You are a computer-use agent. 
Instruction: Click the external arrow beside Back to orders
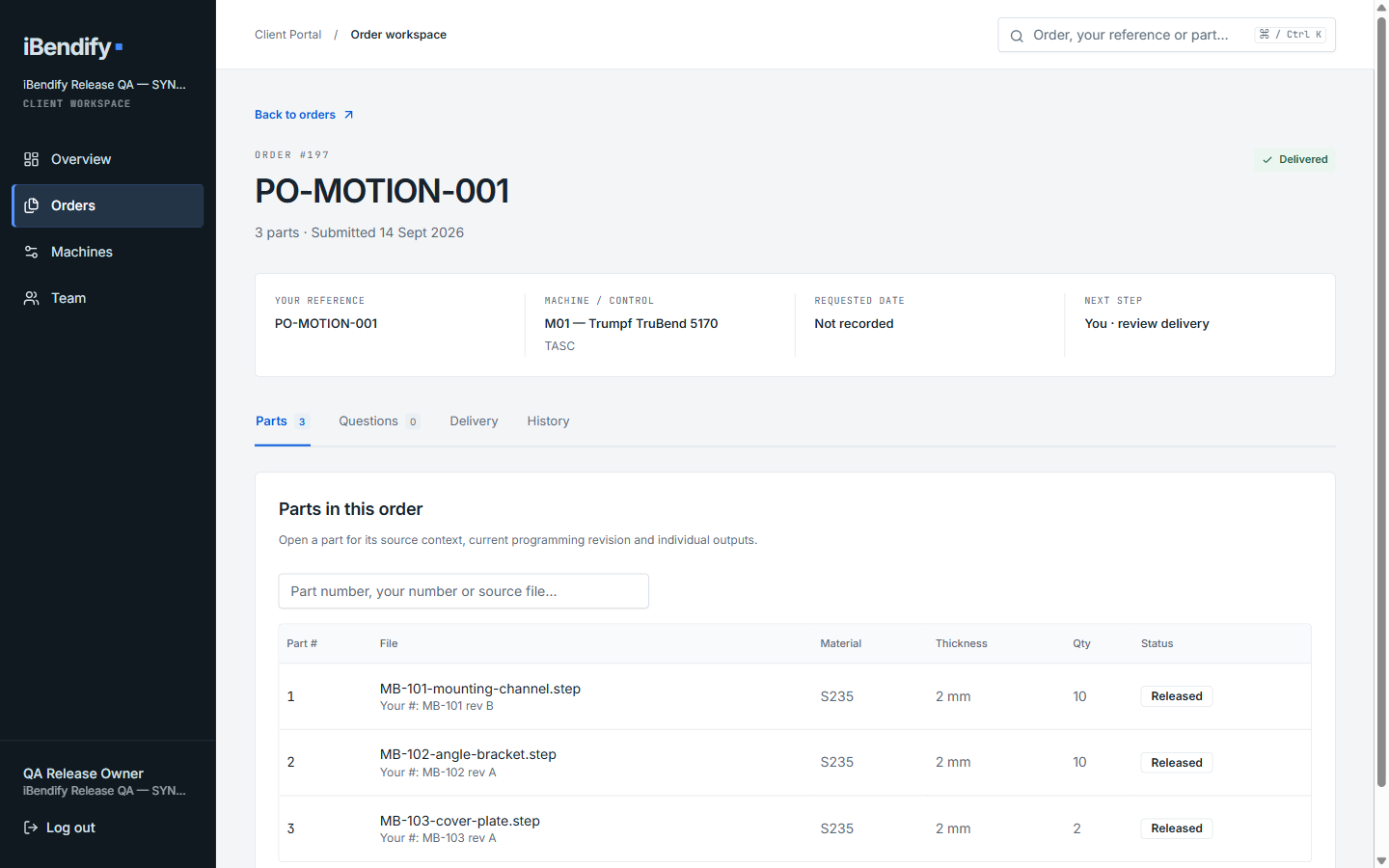click(x=349, y=115)
